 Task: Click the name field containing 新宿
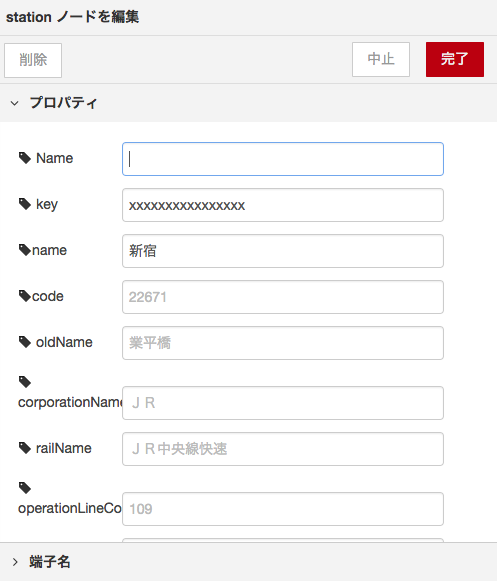pyautogui.click(x=283, y=251)
